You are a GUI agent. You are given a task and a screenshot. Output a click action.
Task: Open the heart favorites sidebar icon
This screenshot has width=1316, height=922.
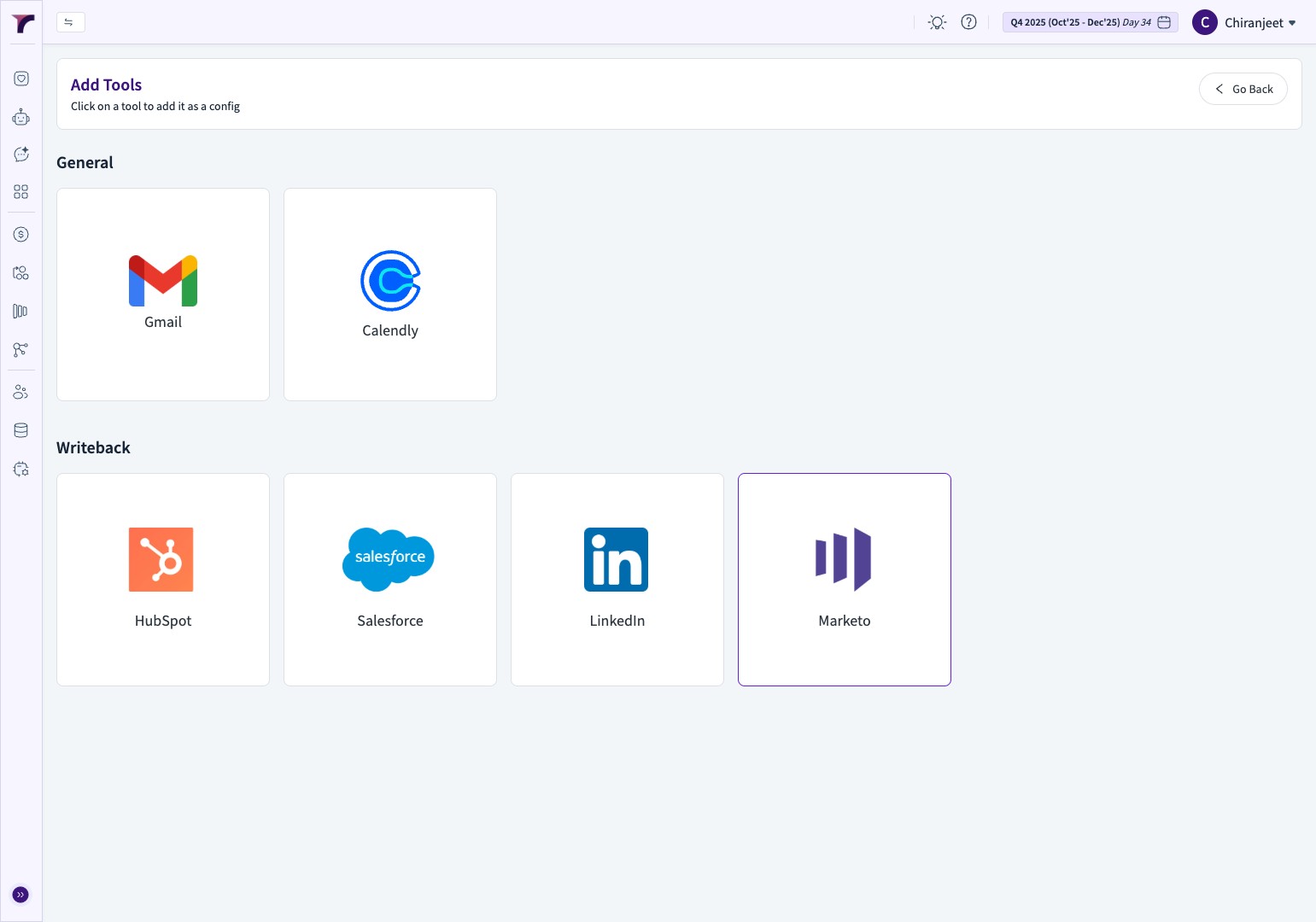(x=21, y=79)
